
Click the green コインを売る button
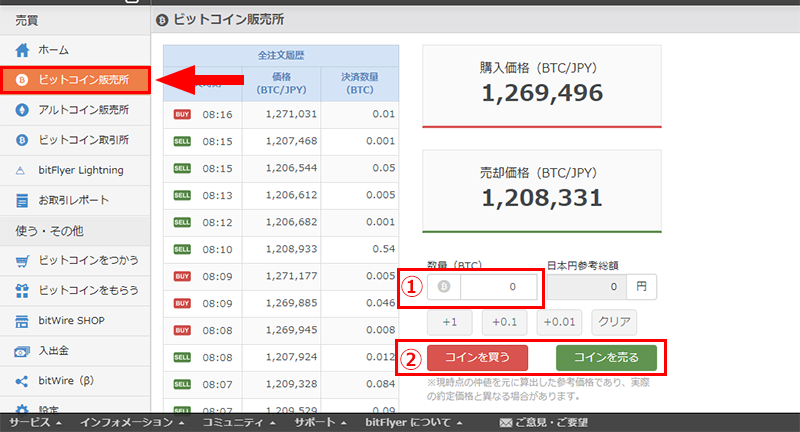(606, 358)
